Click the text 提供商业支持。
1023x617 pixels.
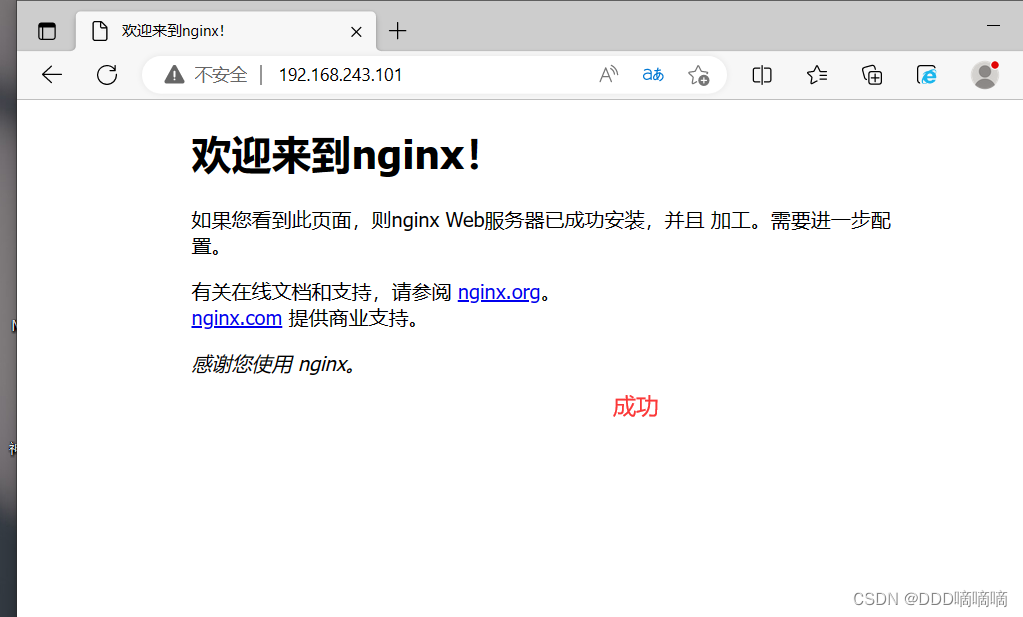coord(353,318)
